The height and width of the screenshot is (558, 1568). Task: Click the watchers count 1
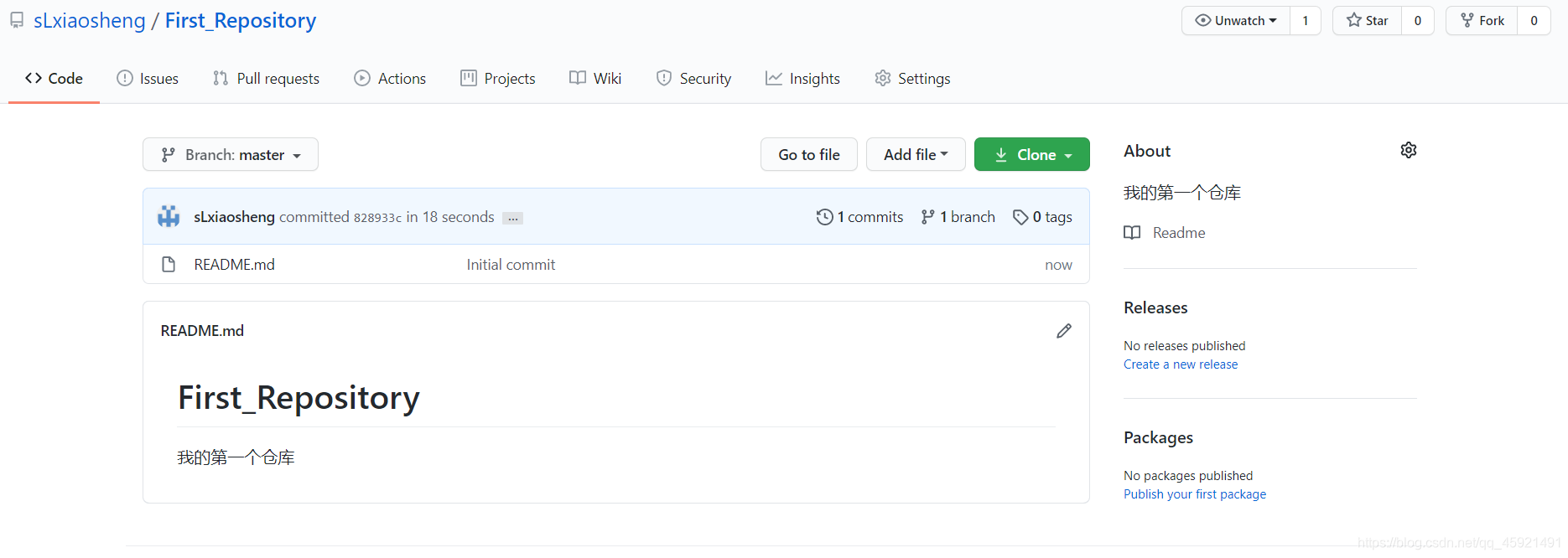[1306, 21]
